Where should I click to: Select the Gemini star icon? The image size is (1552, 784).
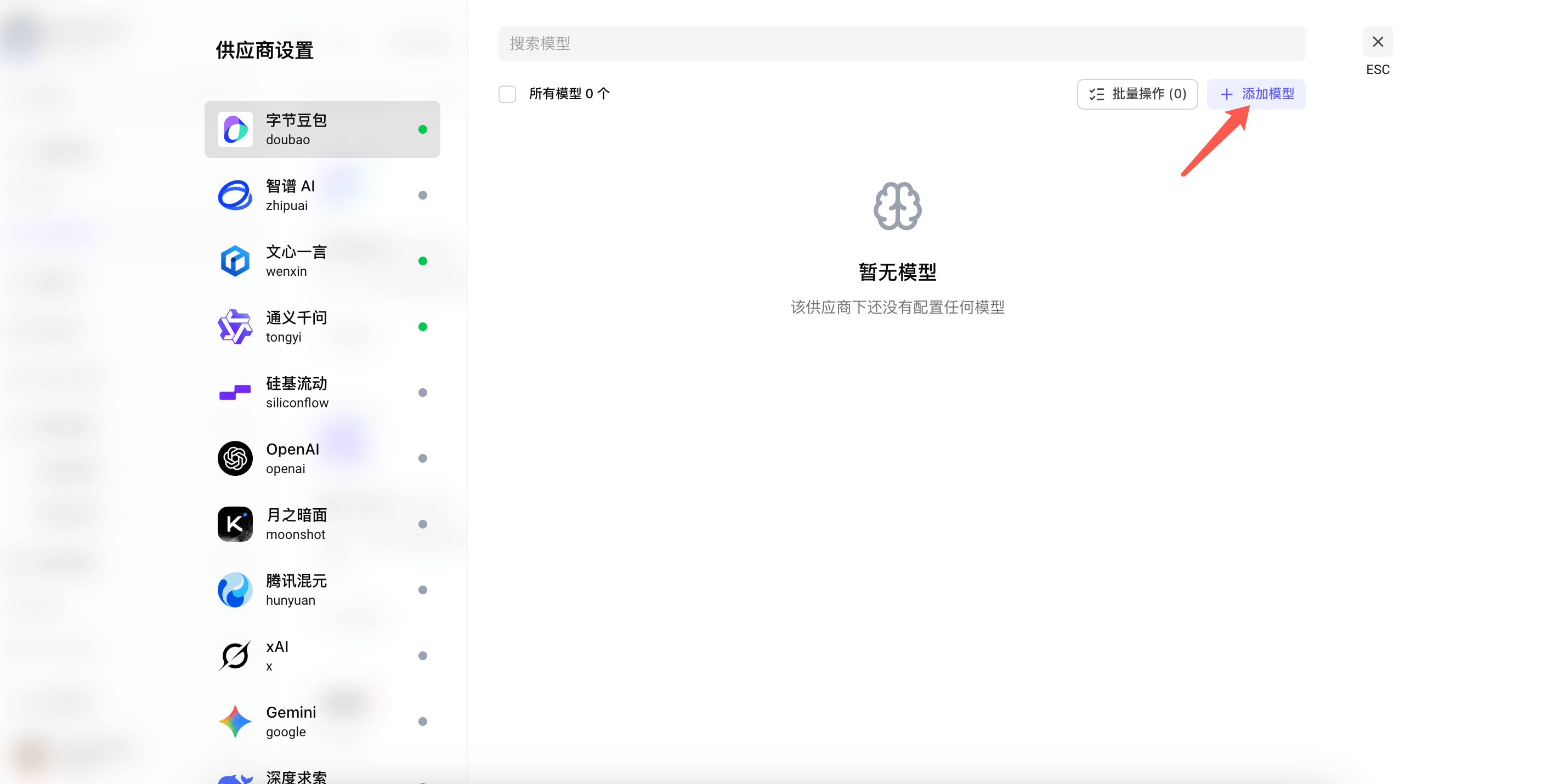pyautogui.click(x=235, y=721)
